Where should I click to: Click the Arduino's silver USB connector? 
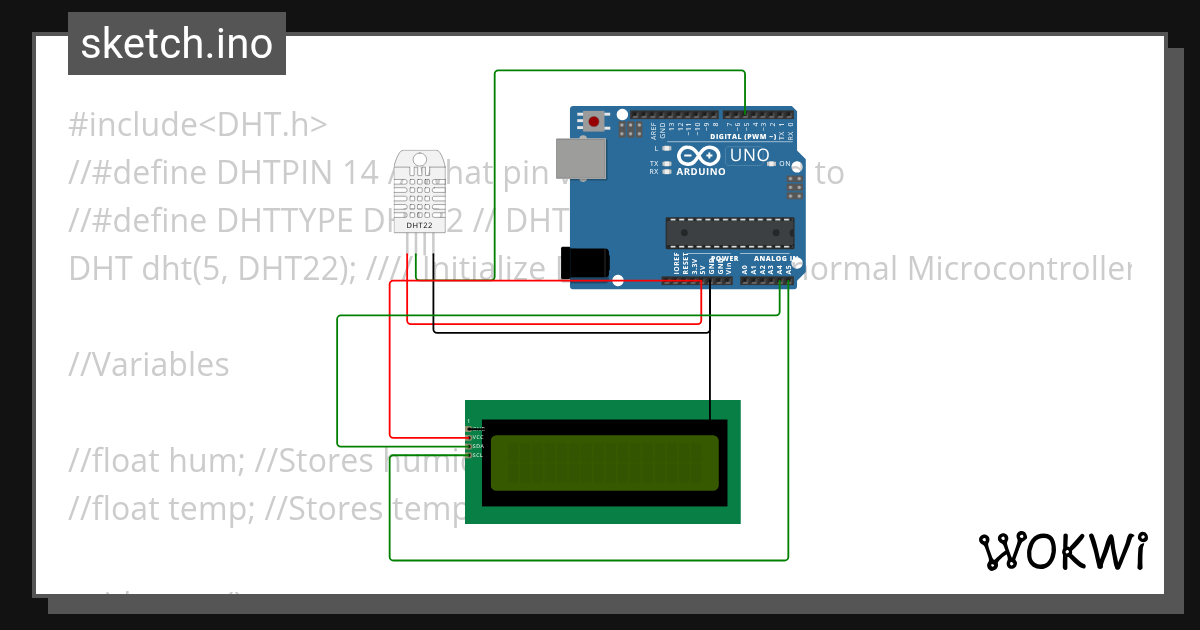coord(580,157)
